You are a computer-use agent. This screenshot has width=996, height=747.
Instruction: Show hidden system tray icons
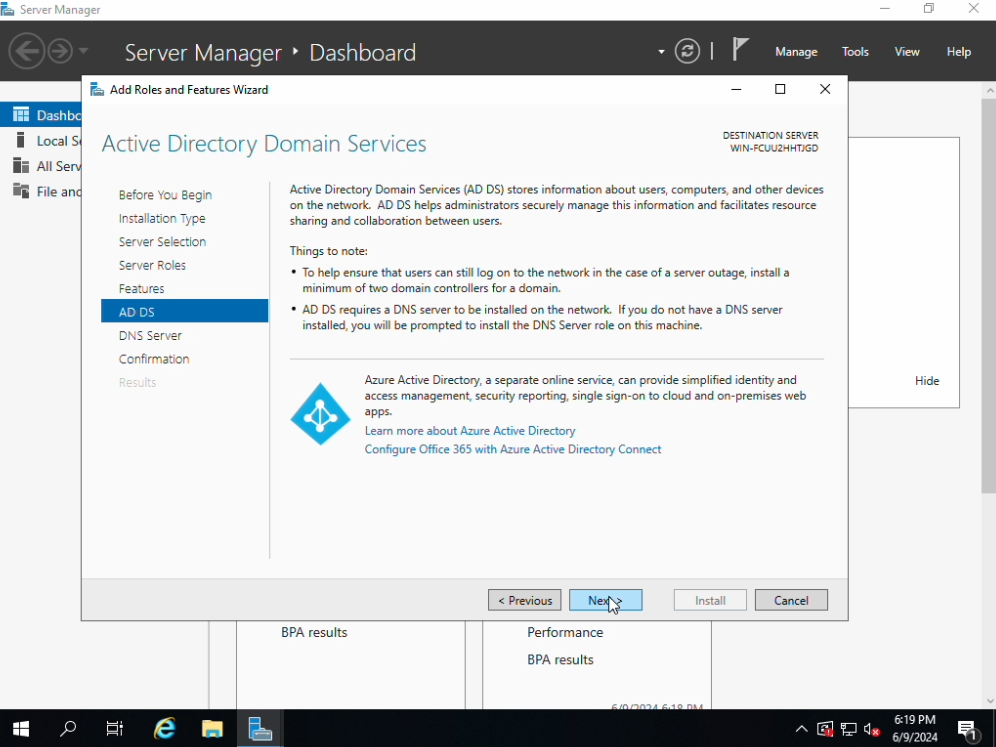[801, 729]
